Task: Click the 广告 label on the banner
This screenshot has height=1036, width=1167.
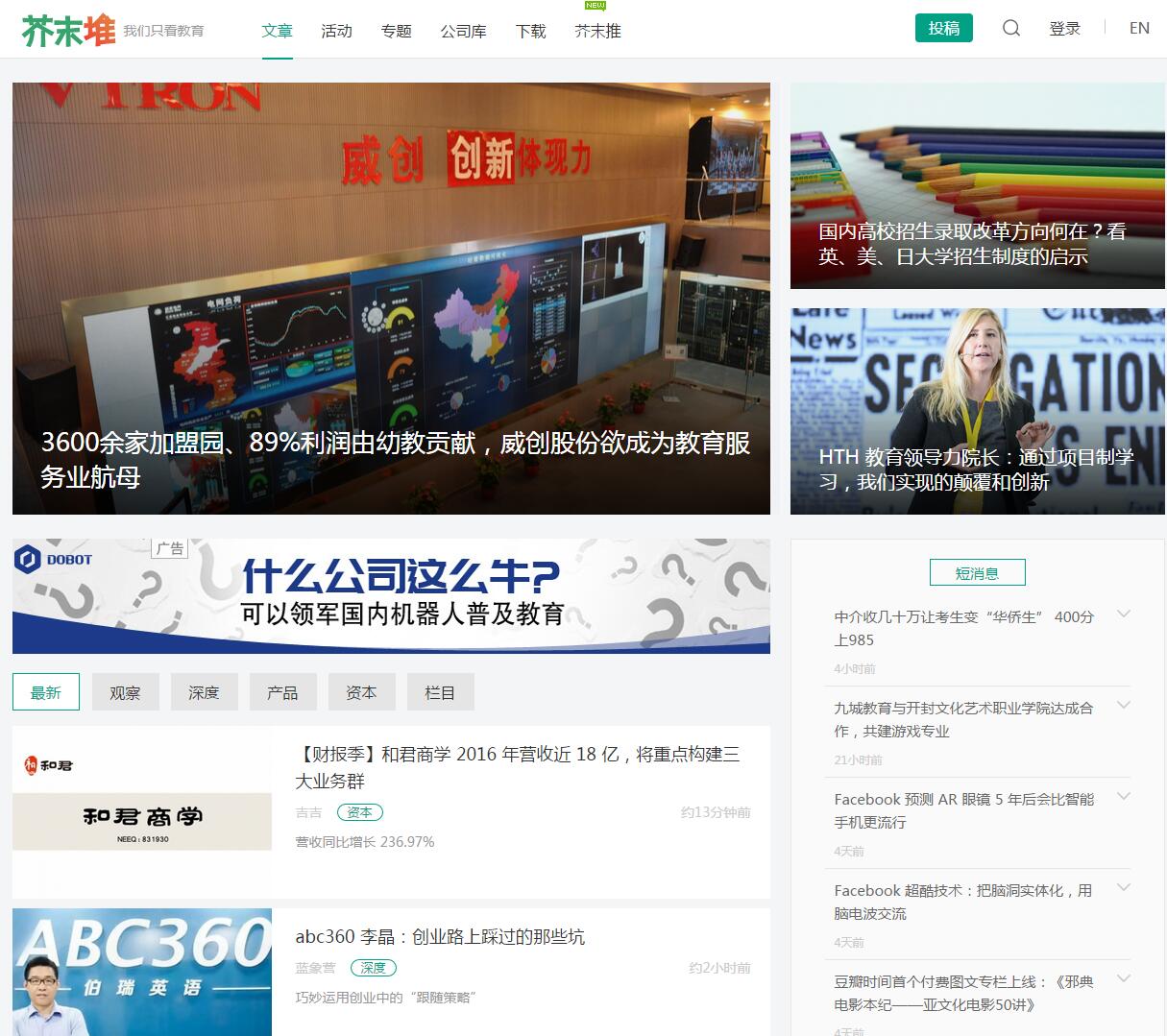Action: 170,548
